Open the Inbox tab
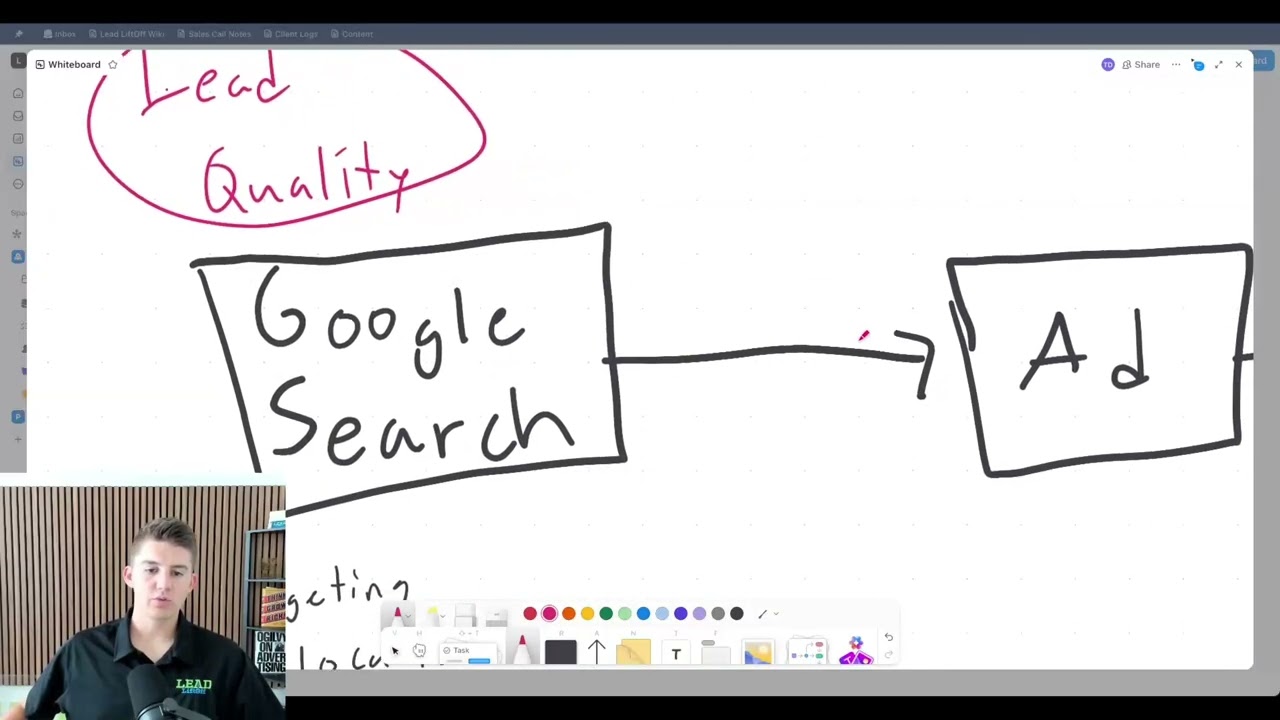Image resolution: width=1280 pixels, height=720 pixels. (x=60, y=34)
